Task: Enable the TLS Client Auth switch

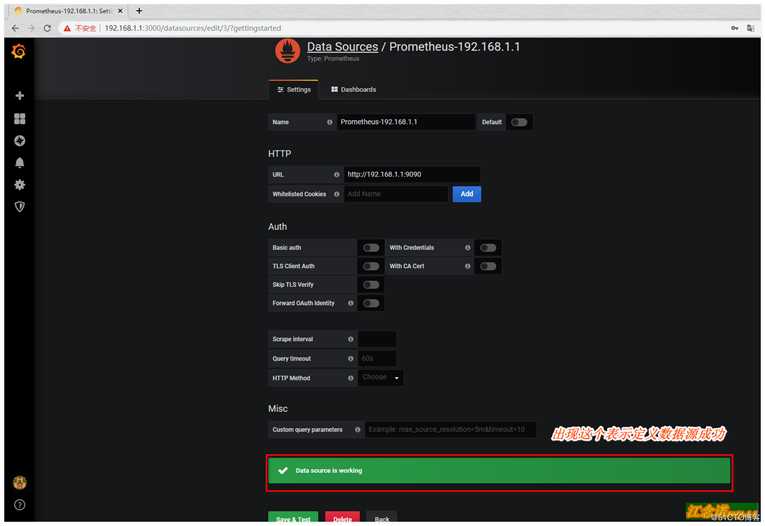Action: pos(371,266)
